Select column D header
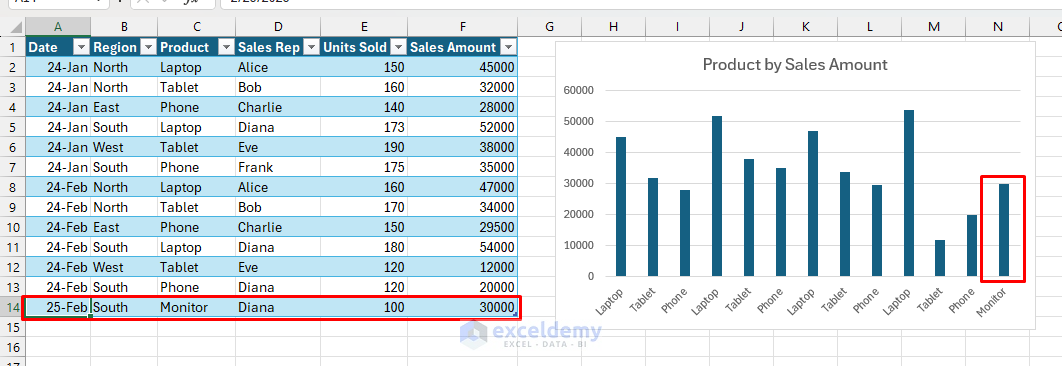Viewport: 1062px width, 366px height. (x=278, y=27)
